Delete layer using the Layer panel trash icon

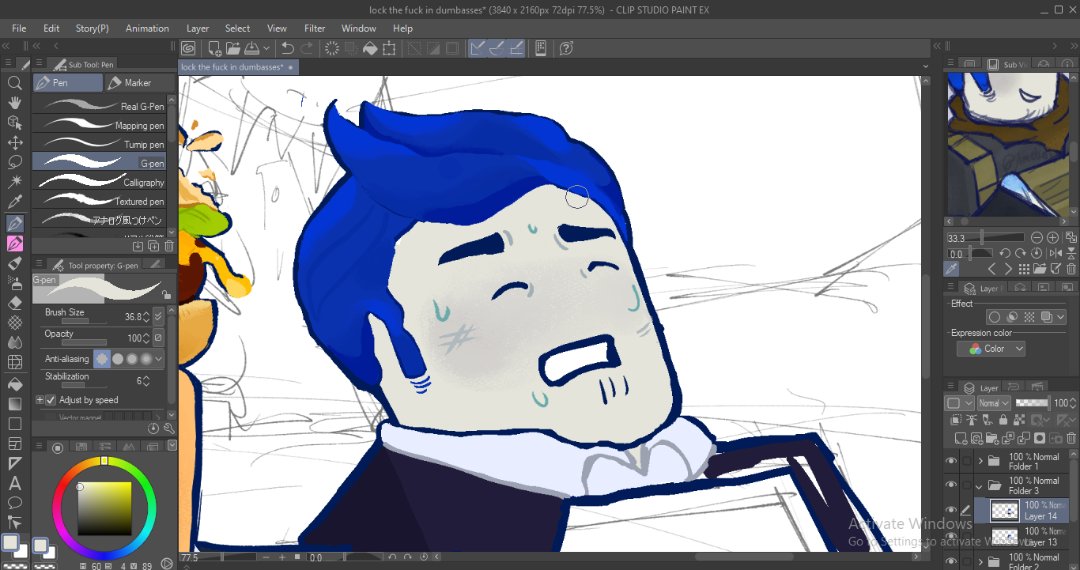pyautogui.click(x=1071, y=438)
